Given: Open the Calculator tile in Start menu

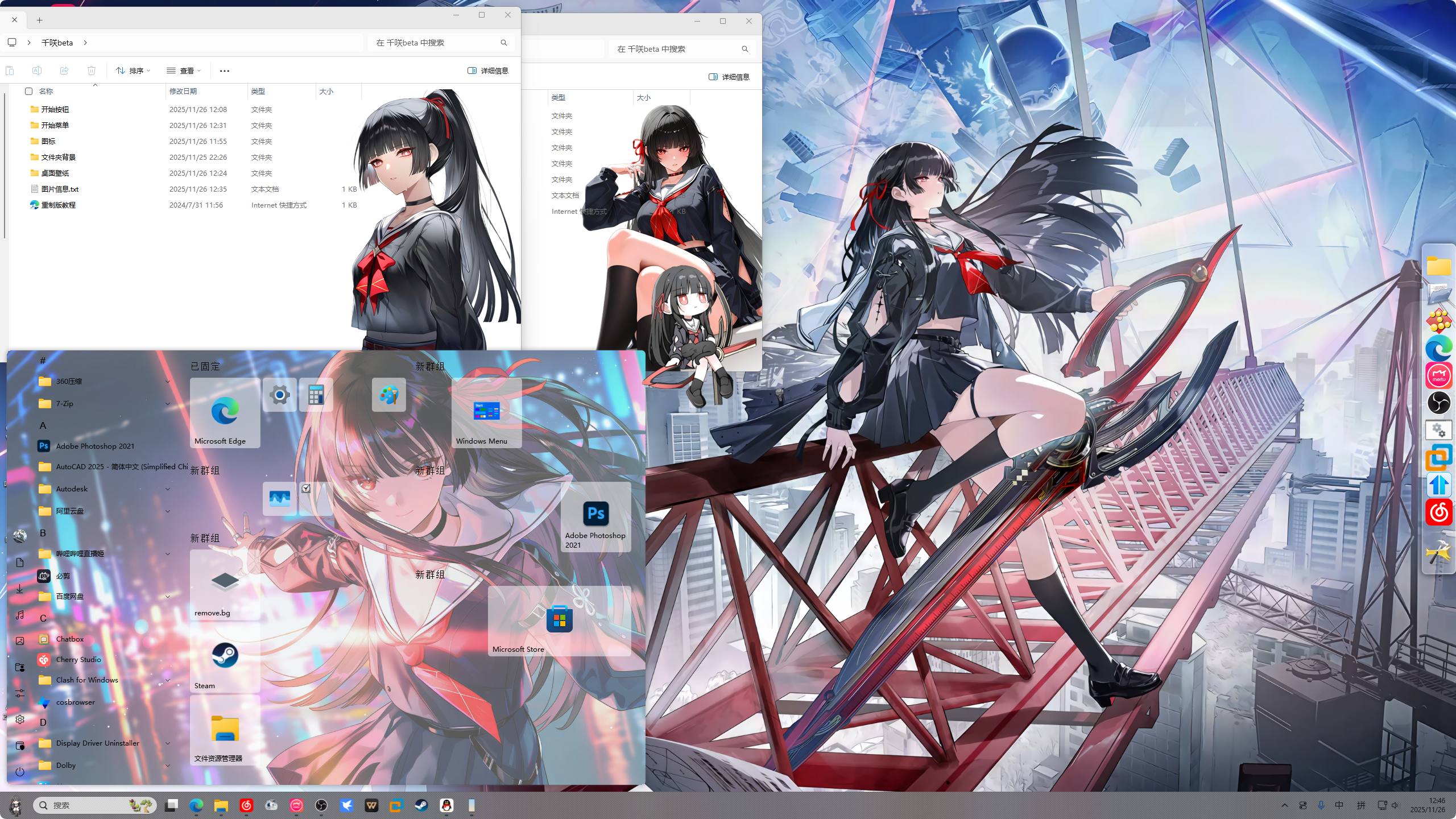Looking at the screenshot, I should pyautogui.click(x=316, y=395).
